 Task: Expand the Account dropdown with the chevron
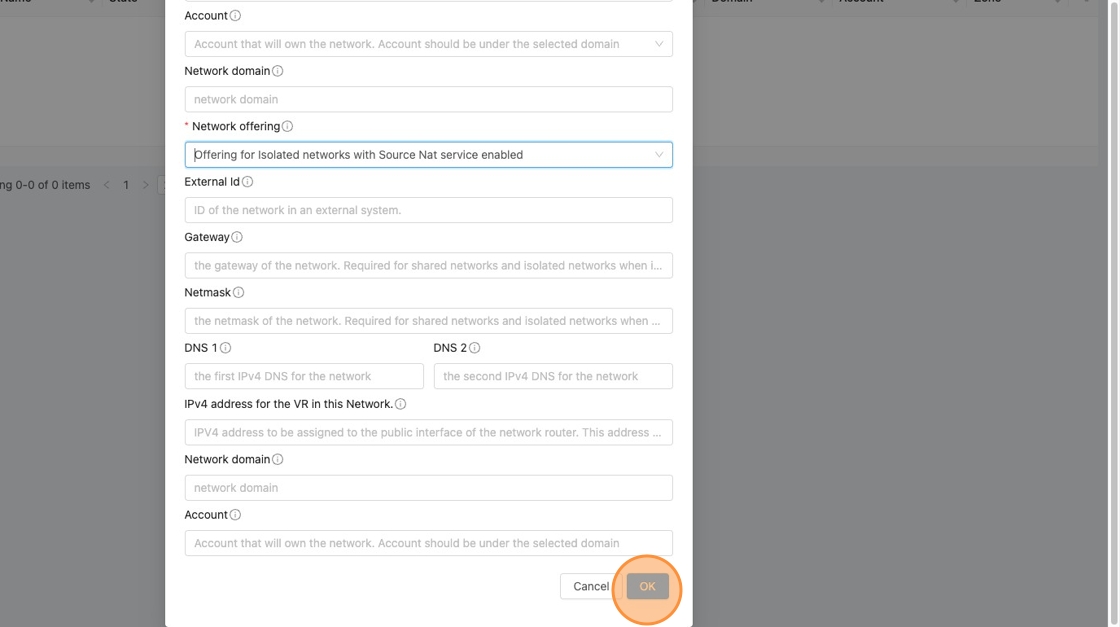658,44
